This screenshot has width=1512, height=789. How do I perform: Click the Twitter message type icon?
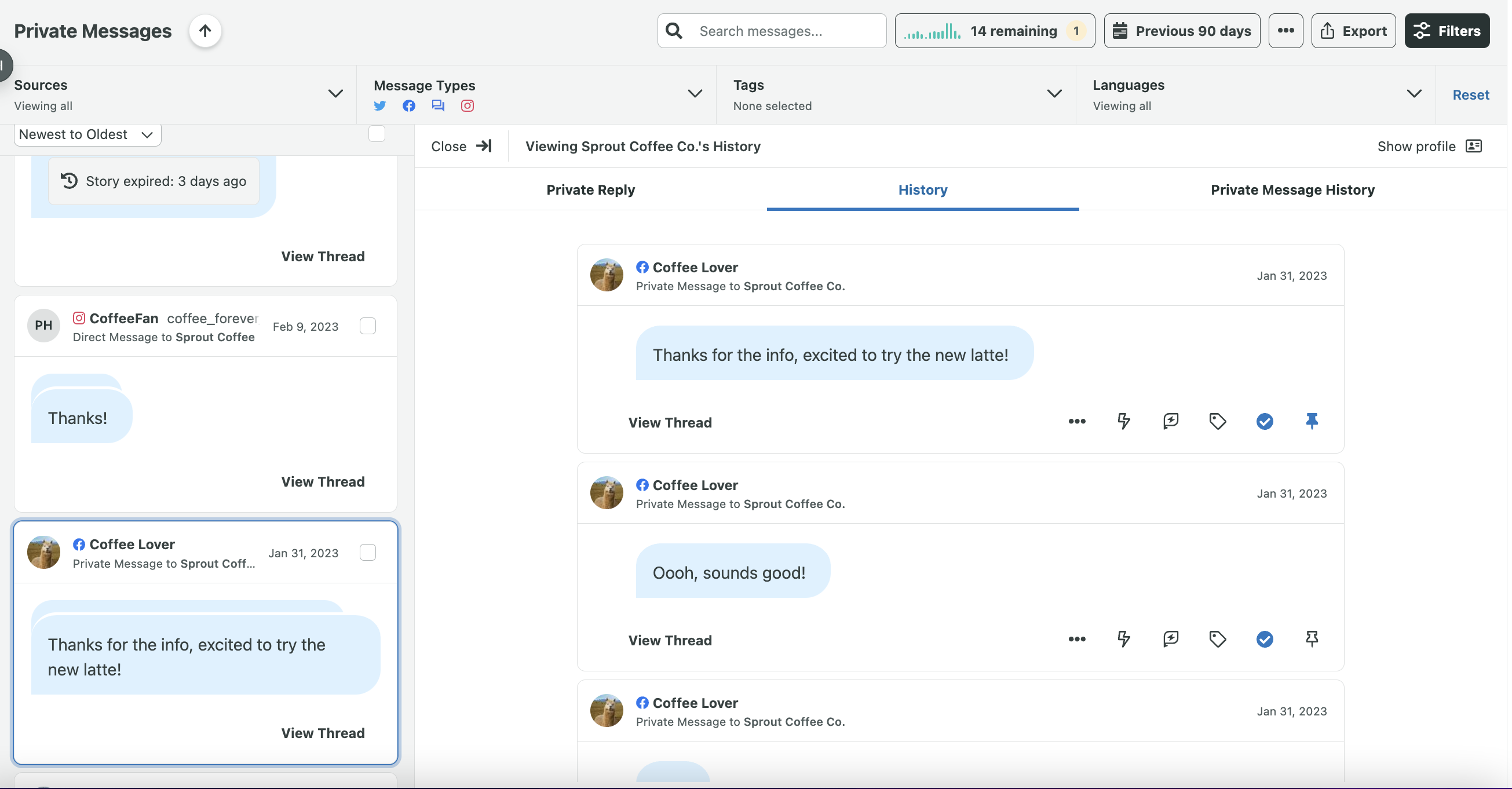pyautogui.click(x=380, y=105)
